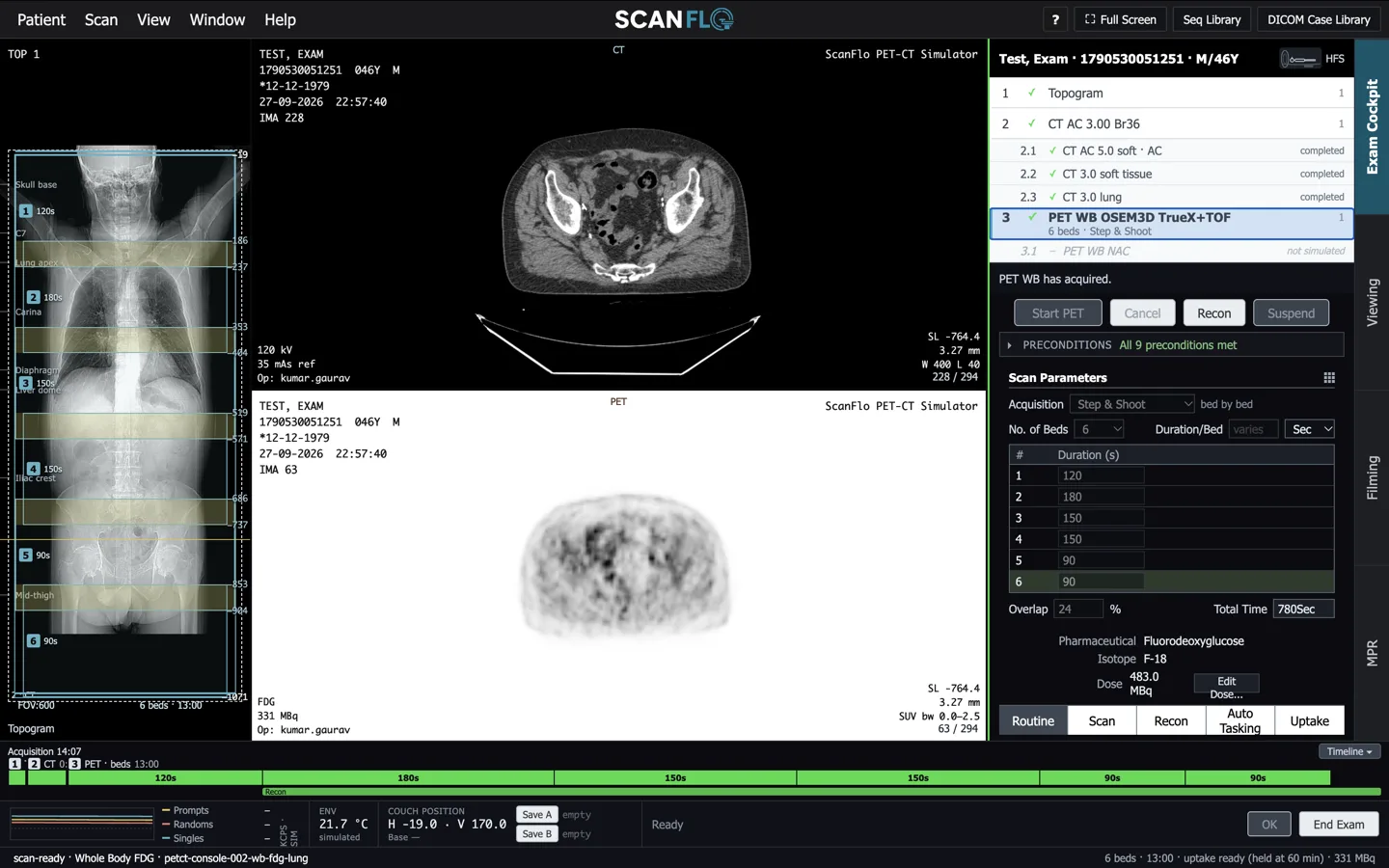Screen dimensions: 1389x868
Task: Click the scan parameters grid icon
Action: coord(1329,378)
